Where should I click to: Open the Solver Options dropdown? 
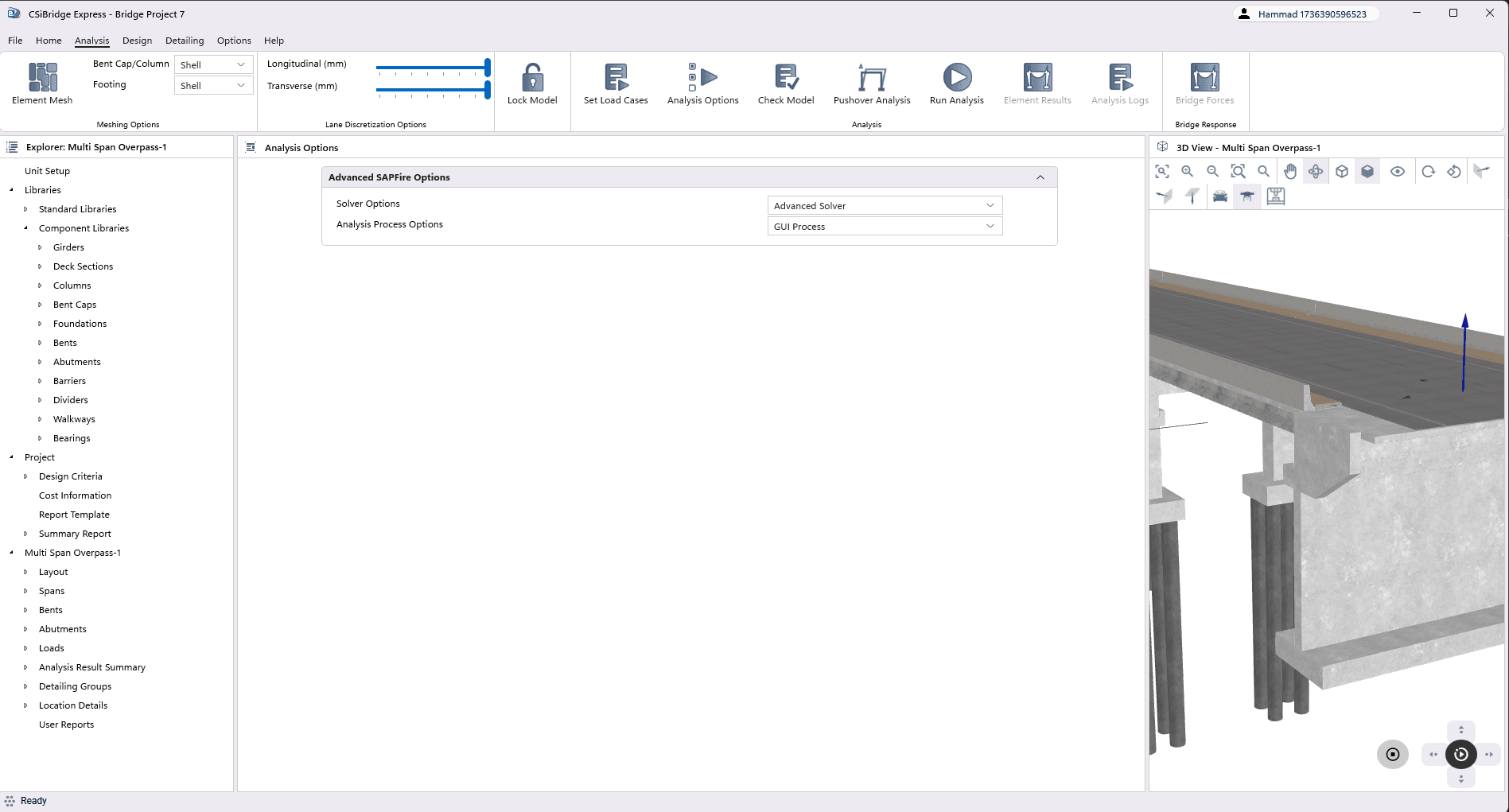883,205
